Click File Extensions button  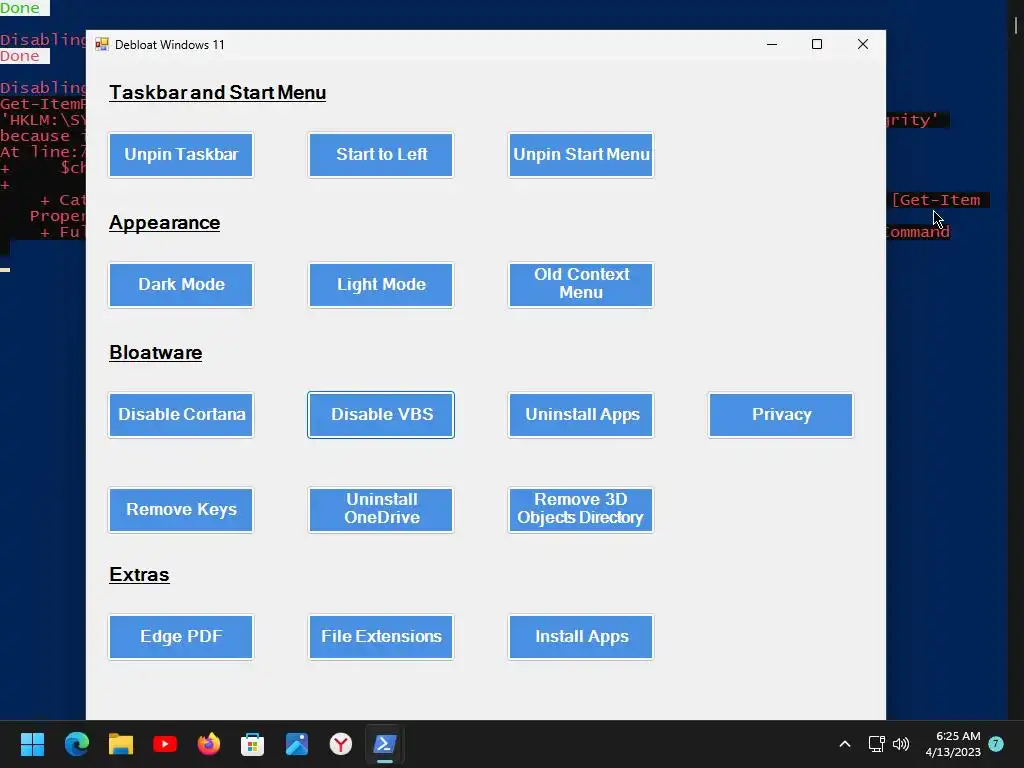[x=381, y=637]
